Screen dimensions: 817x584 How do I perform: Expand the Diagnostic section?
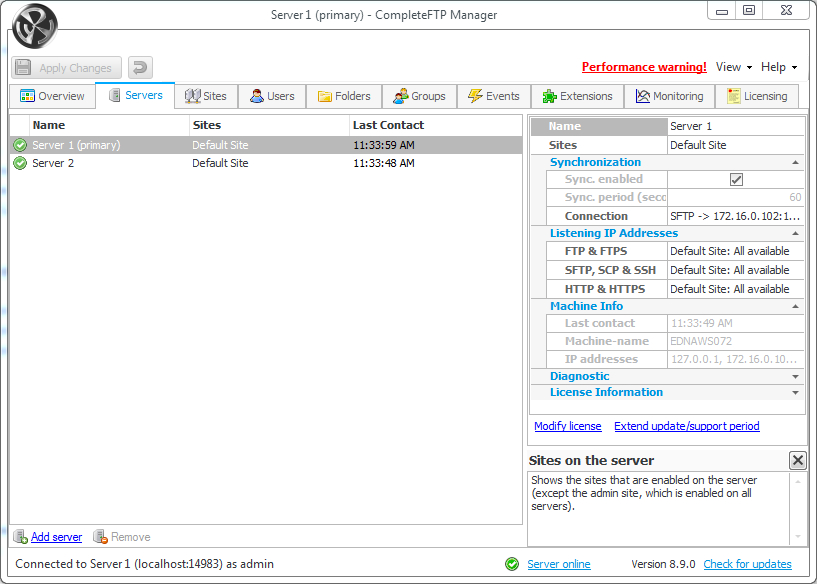tap(795, 377)
